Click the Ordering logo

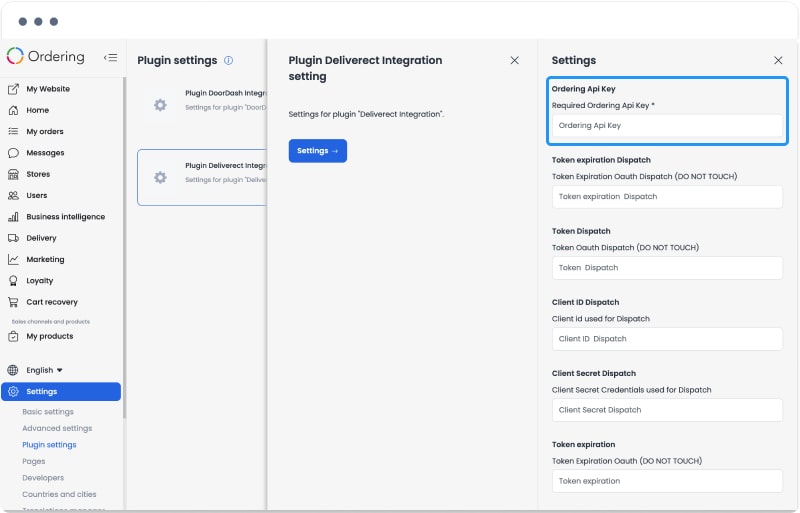(45, 56)
